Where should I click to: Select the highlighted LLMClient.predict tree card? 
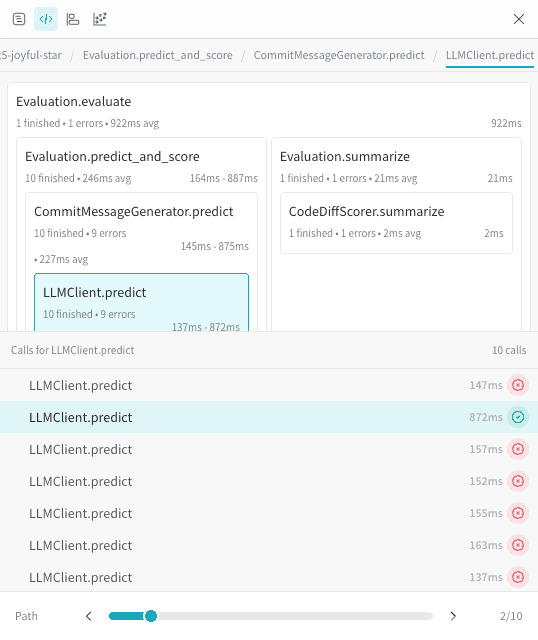141,302
